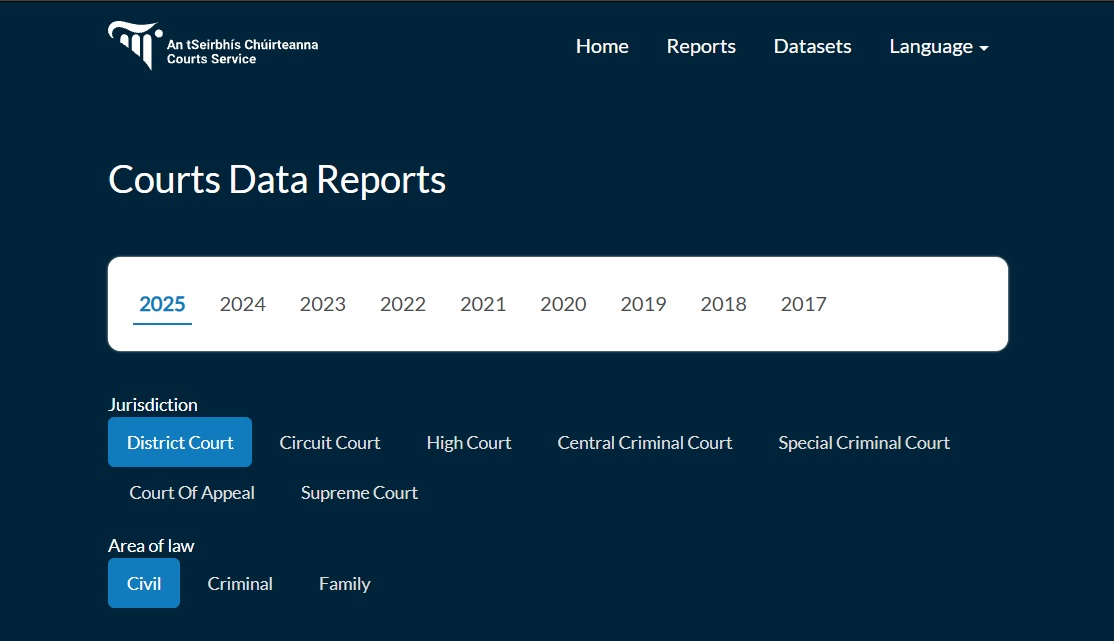
Task: Select District Court jurisdiction
Action: coord(180,442)
